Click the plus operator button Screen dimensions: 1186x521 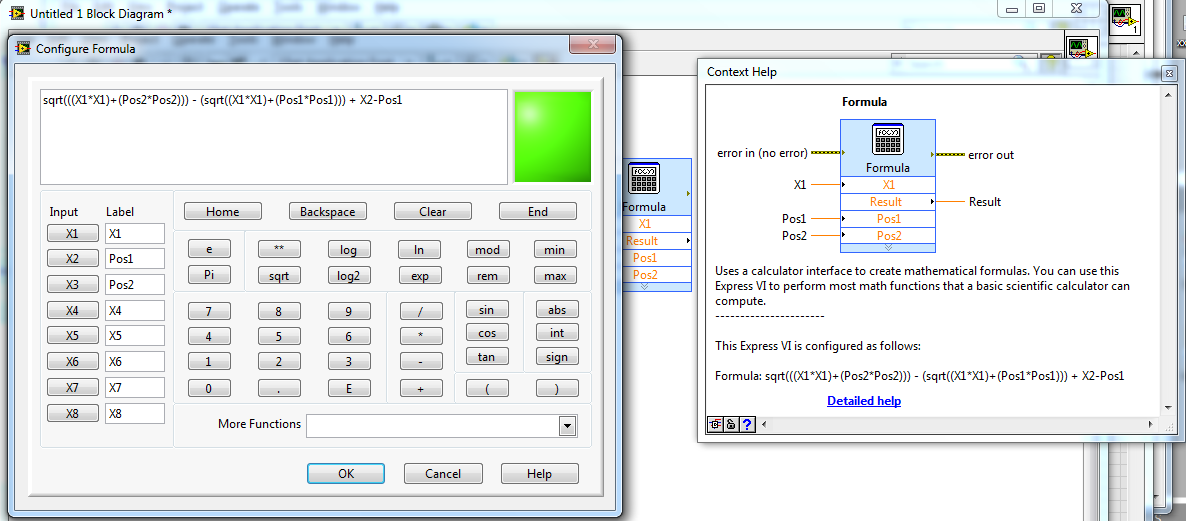point(421,389)
